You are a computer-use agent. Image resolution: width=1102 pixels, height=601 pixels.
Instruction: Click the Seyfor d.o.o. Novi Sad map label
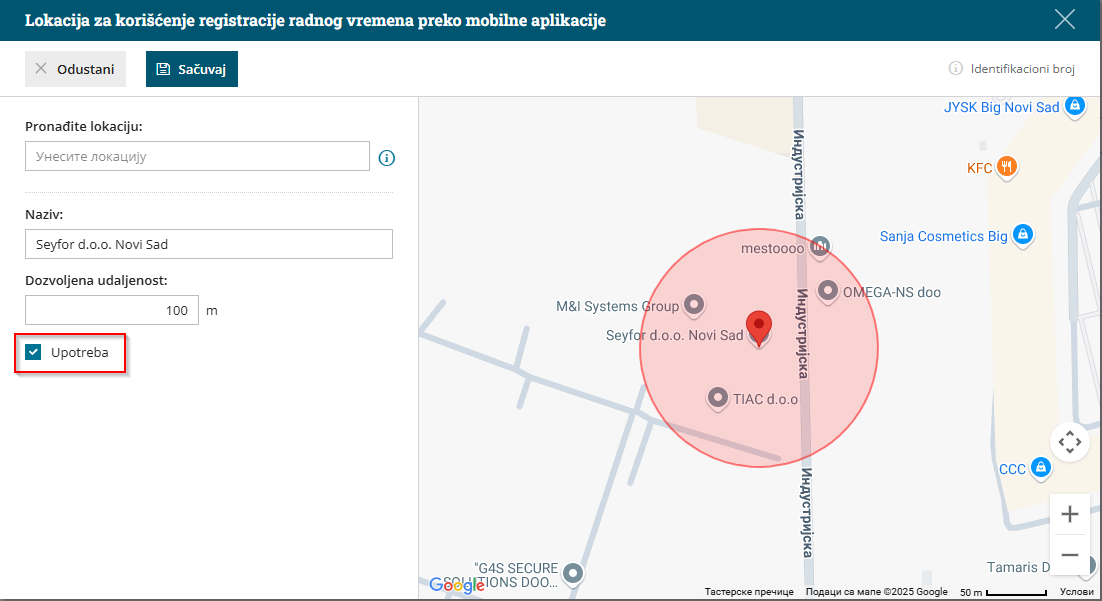click(674, 335)
